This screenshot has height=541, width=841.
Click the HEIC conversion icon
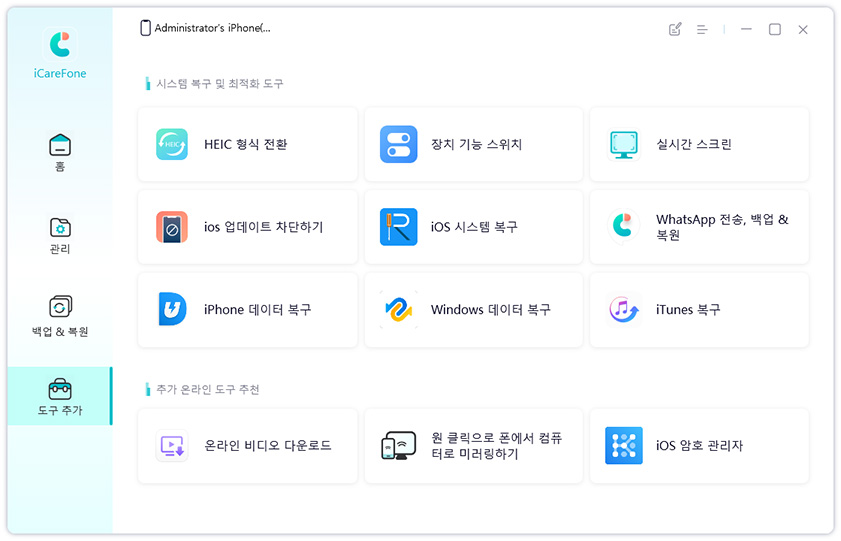(172, 144)
